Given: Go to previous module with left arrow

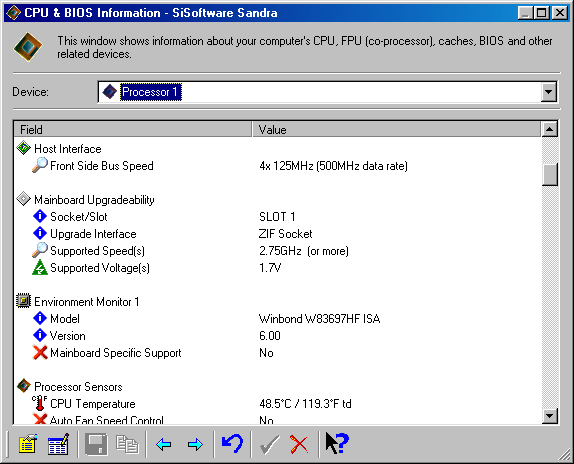Looking at the screenshot, I should click(x=163, y=445).
